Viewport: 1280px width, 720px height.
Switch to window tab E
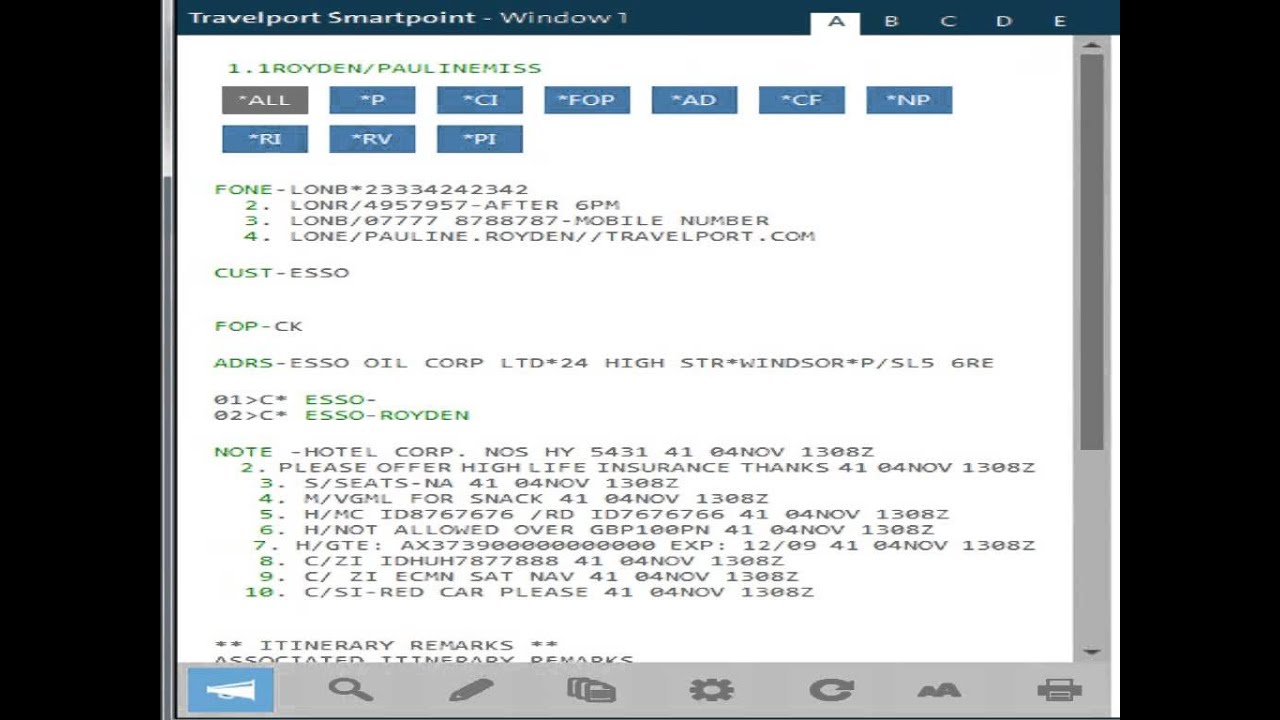[x=1059, y=22]
